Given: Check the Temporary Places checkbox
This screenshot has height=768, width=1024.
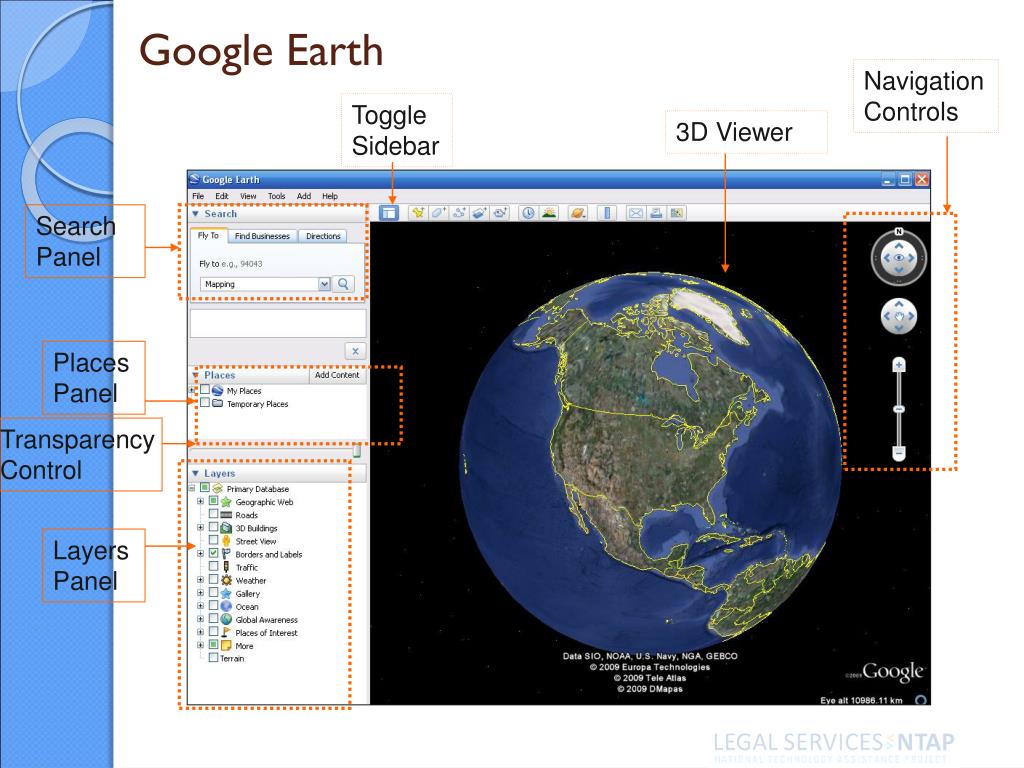Looking at the screenshot, I should pyautogui.click(x=204, y=403).
